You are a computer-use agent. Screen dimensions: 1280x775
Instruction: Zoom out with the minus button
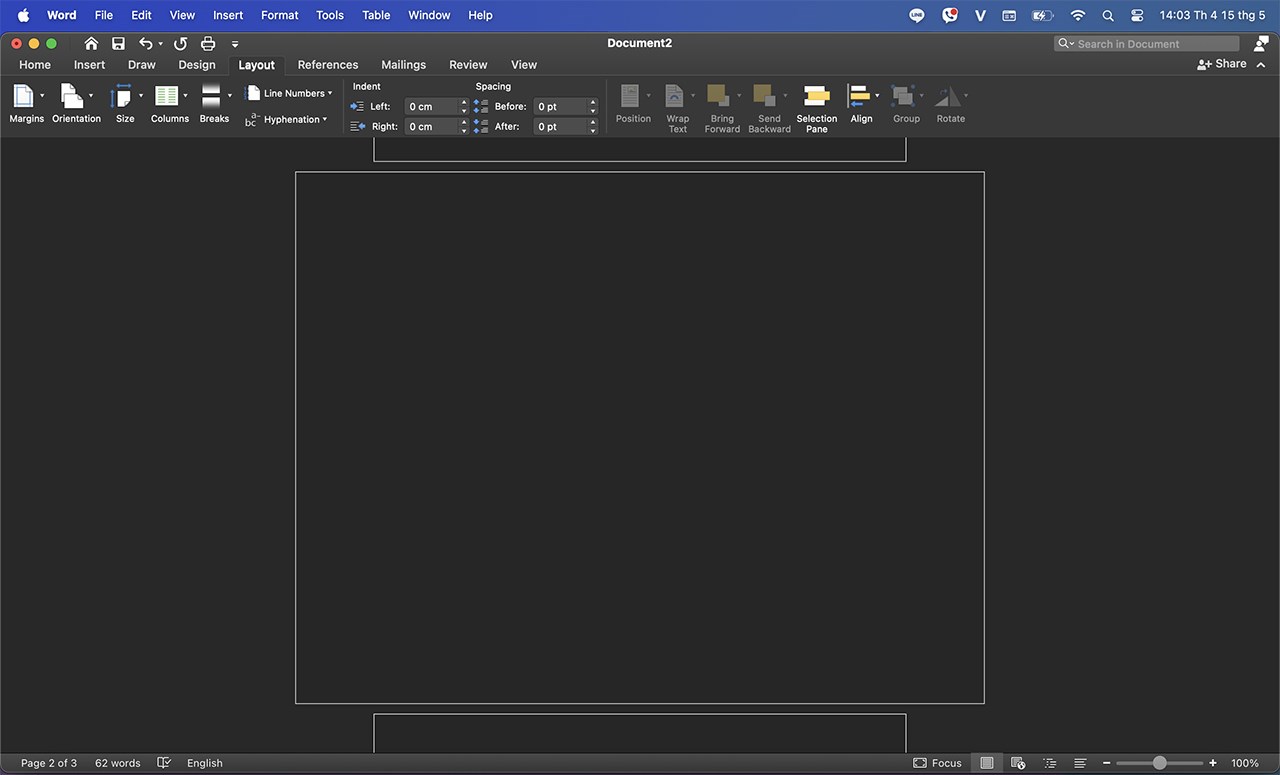pyautogui.click(x=1107, y=763)
